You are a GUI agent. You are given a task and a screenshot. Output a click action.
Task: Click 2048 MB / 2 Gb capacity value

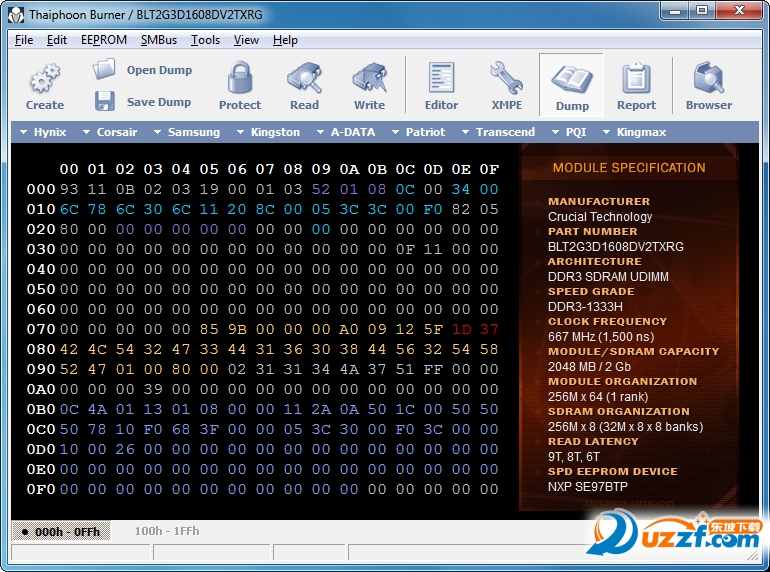(x=589, y=367)
